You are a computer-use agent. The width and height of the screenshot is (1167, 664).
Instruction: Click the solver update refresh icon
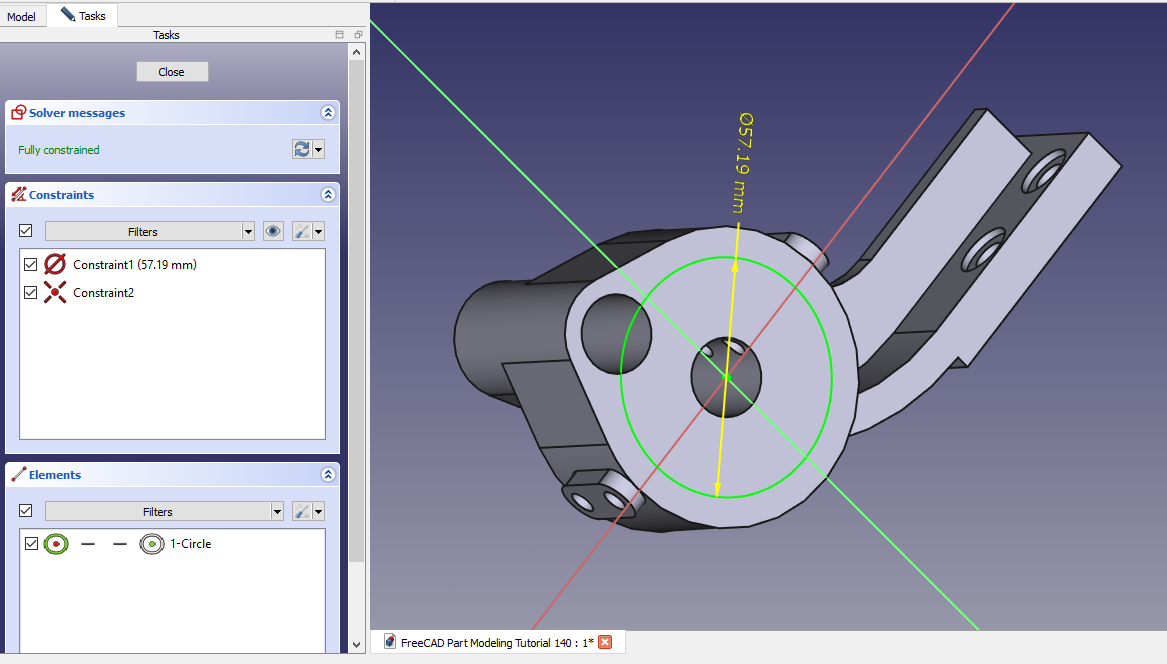[x=301, y=149]
